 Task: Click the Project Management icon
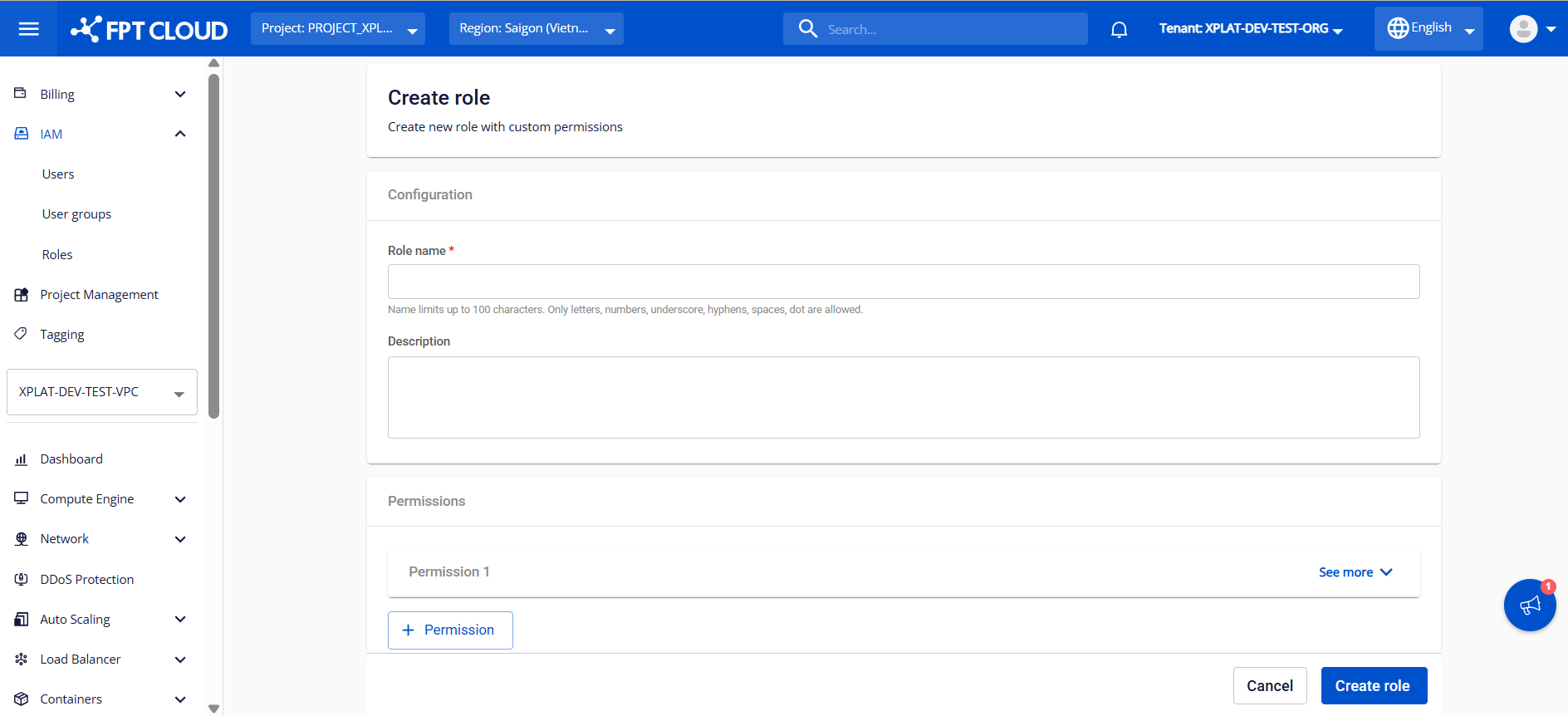click(x=22, y=295)
